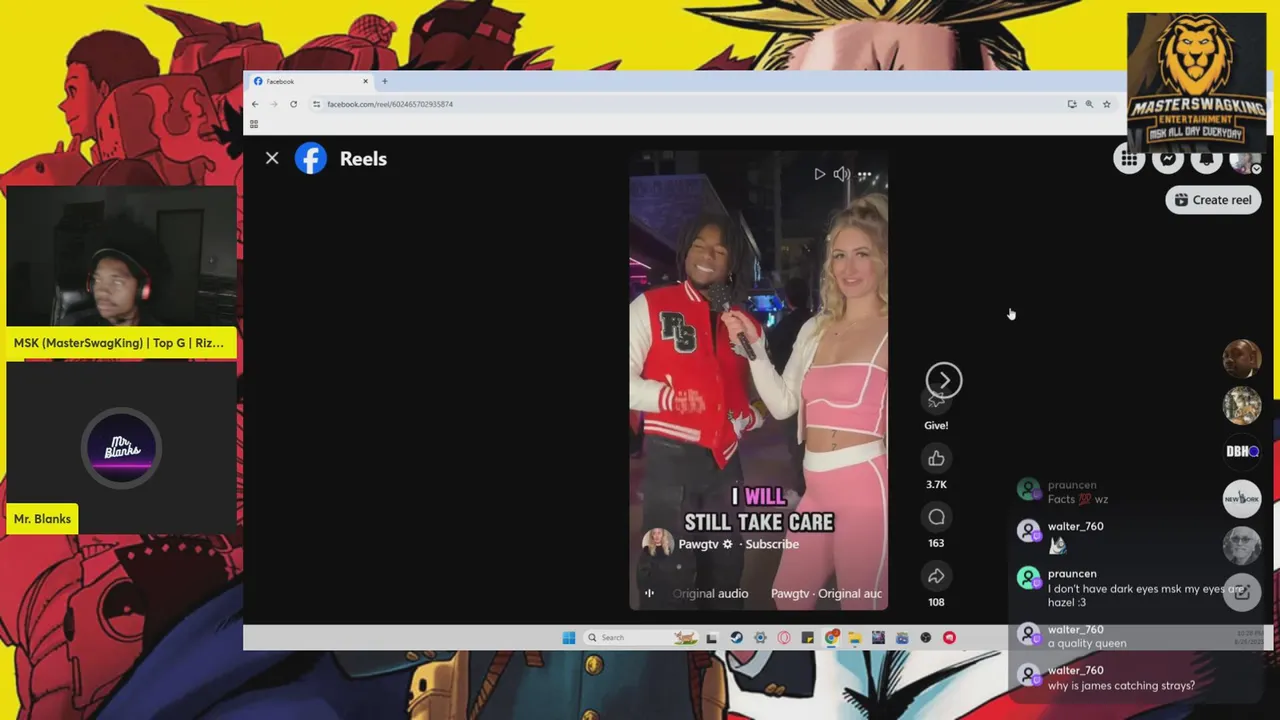Open the Windows Start button
Viewport: 1280px width, 720px height.
[x=569, y=637]
